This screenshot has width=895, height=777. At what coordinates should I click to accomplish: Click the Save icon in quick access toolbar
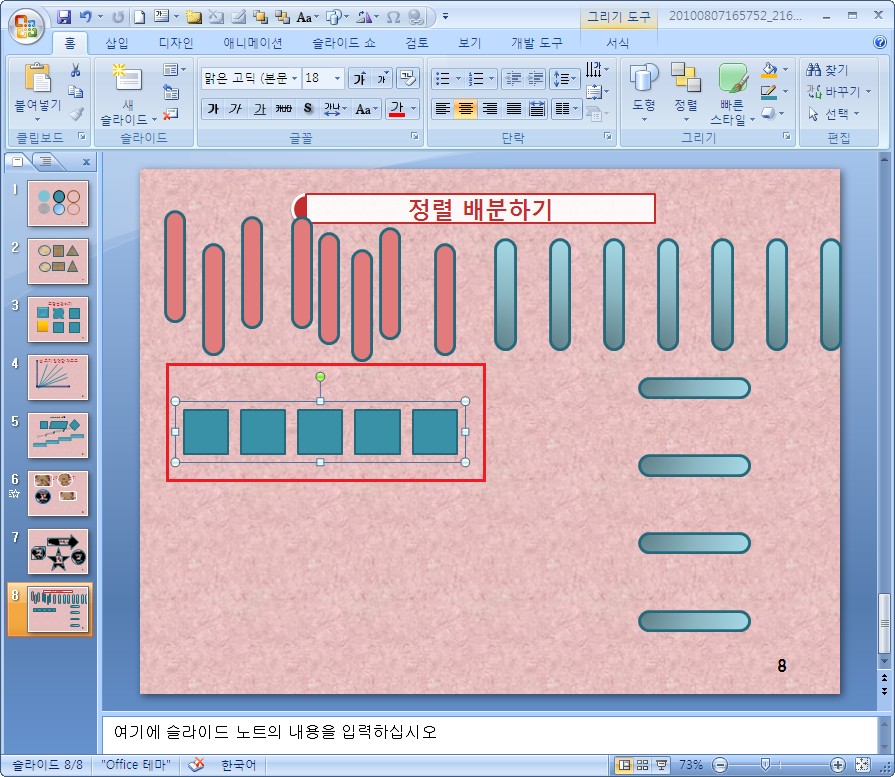coord(65,17)
